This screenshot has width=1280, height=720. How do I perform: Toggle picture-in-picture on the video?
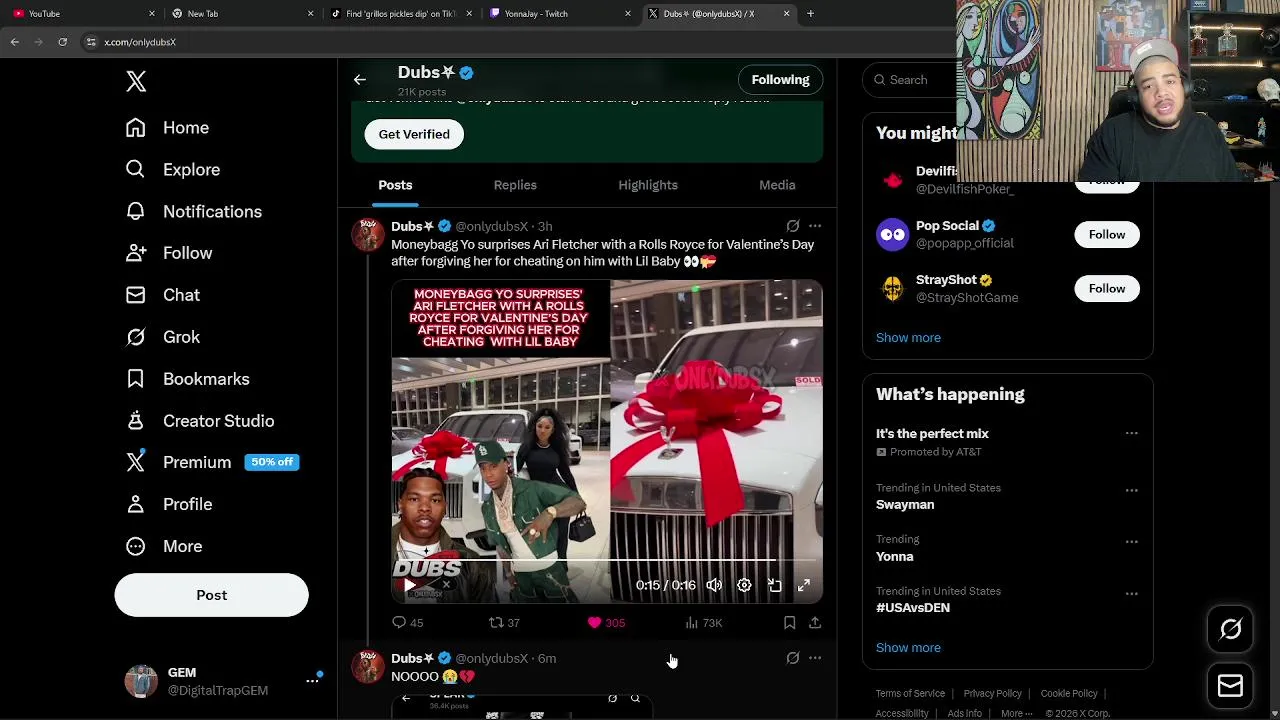point(774,586)
